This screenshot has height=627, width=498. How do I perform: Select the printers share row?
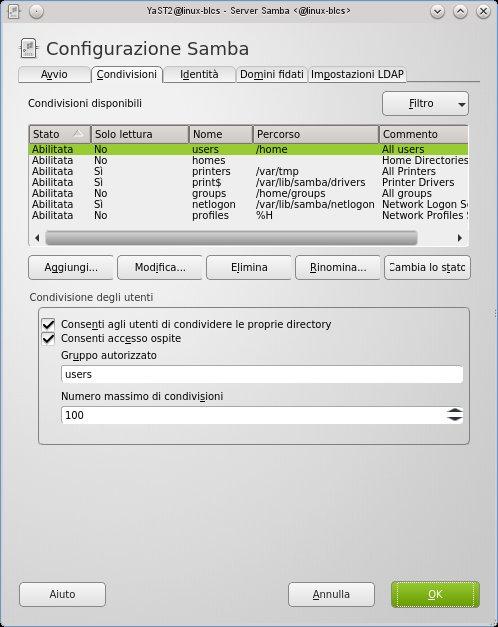[248, 171]
